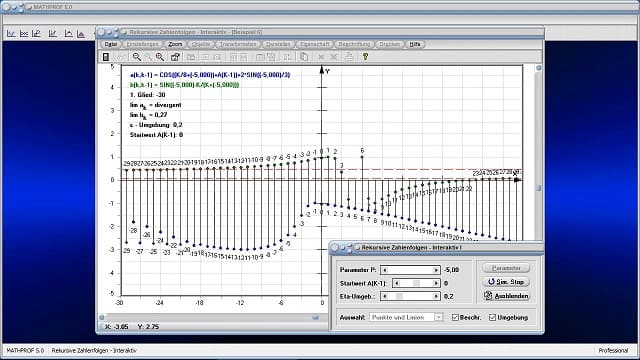Click the 'lim bk = 0,27' text
Screen dimensions: 640x360
pos(149,115)
